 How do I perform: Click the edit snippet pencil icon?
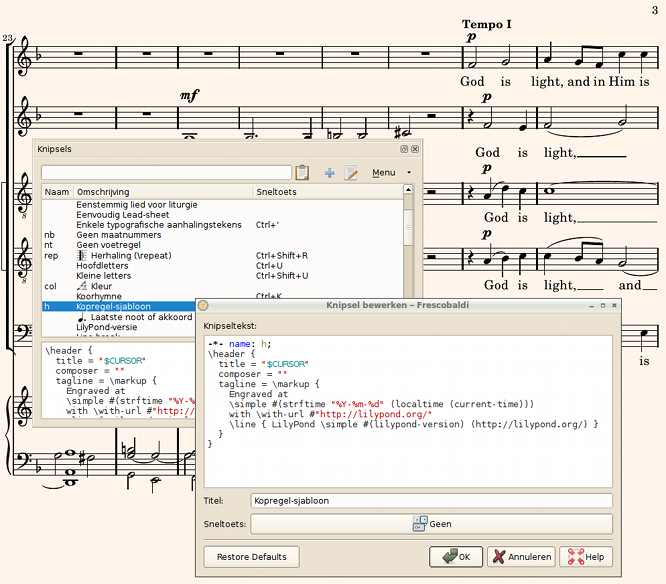pos(350,173)
